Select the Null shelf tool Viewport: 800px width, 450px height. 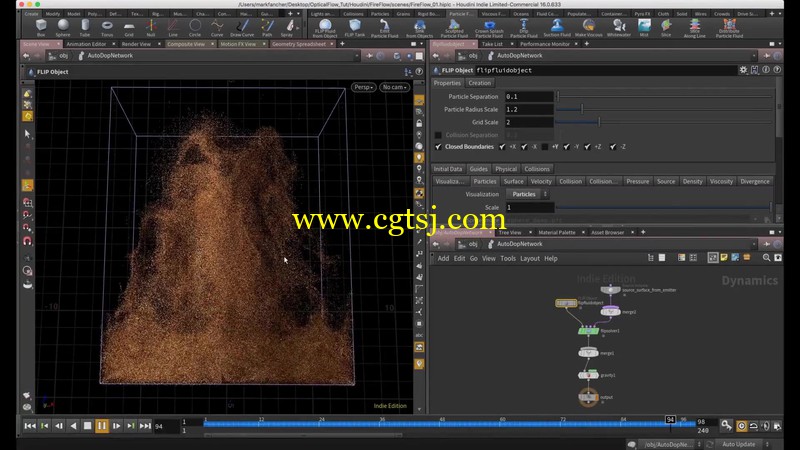tap(151, 28)
